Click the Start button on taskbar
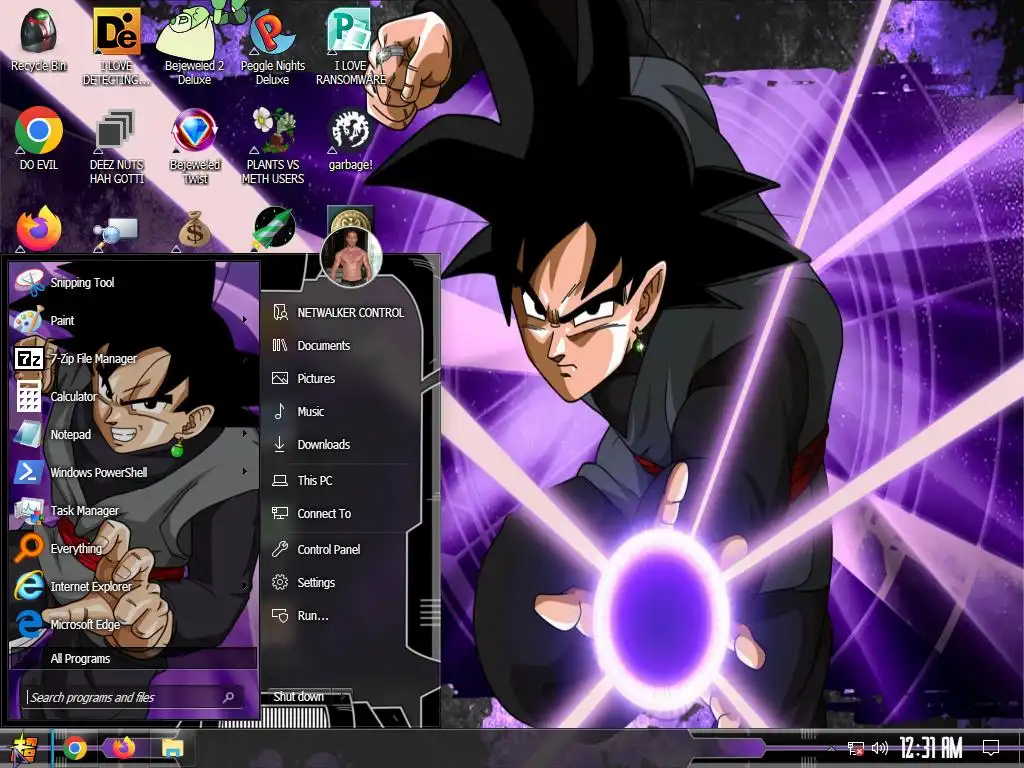This screenshot has height=768, width=1024. click(25, 748)
